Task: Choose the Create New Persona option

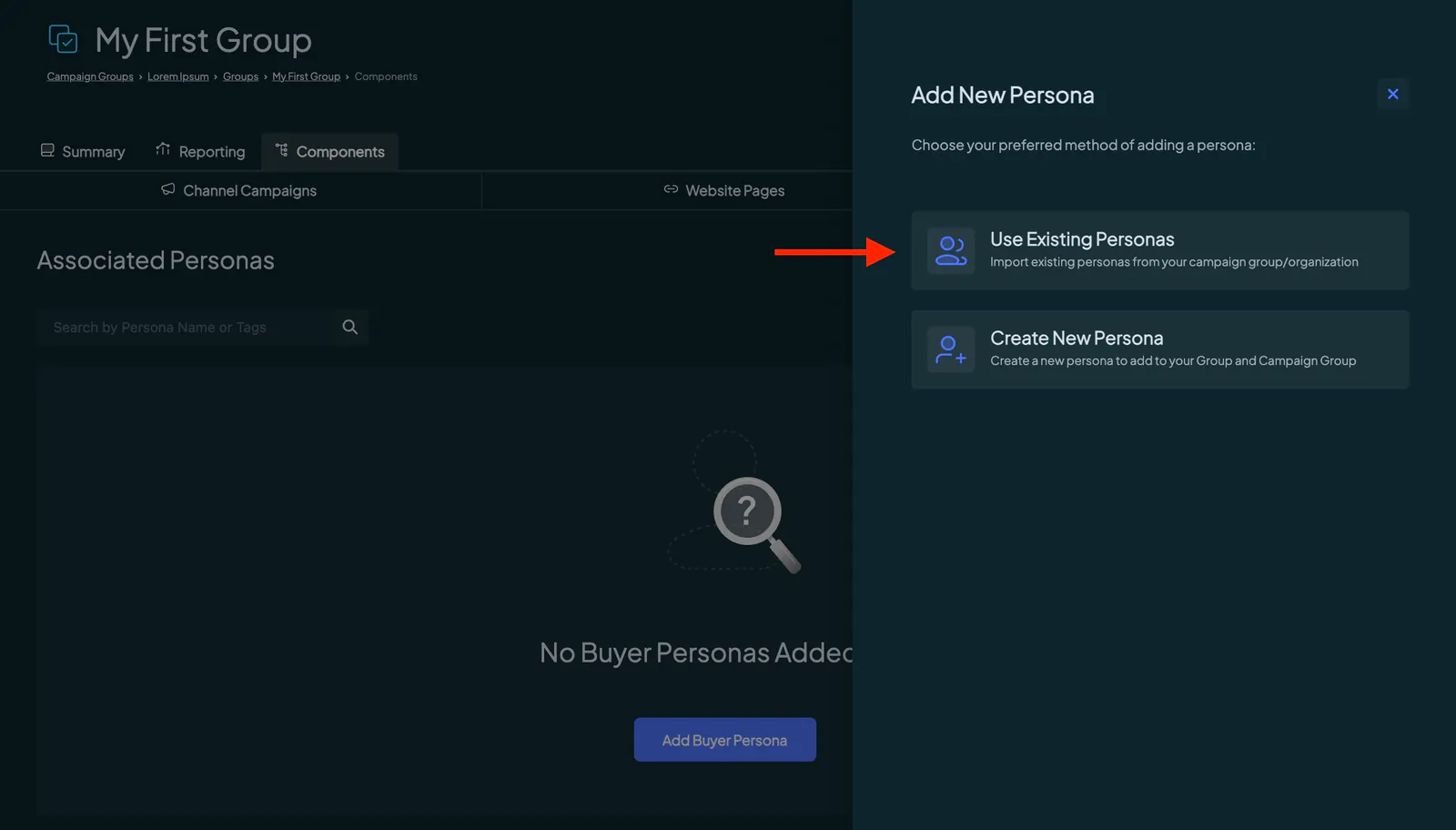Action: [1160, 349]
